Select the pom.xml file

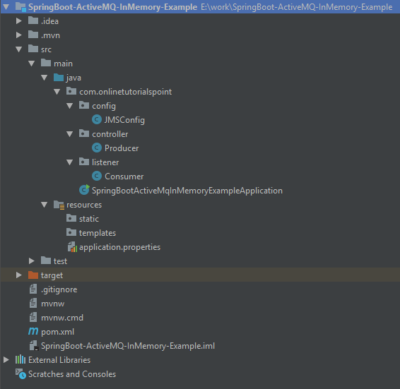58,332
